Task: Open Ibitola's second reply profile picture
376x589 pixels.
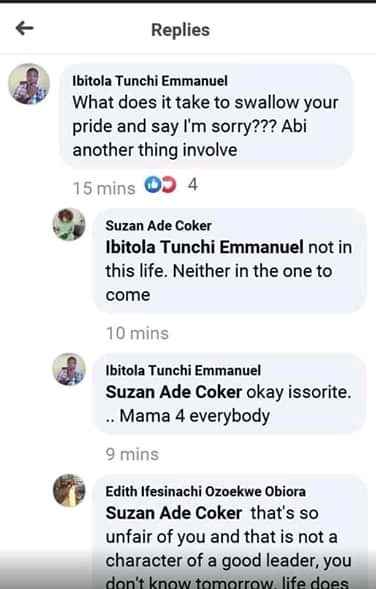Action: (69, 369)
